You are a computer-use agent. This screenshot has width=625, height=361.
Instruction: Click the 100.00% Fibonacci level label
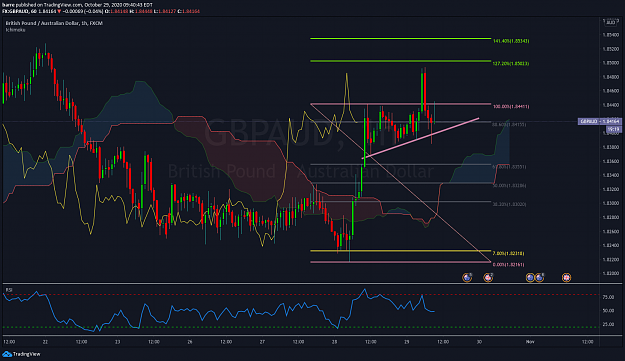tap(511, 106)
